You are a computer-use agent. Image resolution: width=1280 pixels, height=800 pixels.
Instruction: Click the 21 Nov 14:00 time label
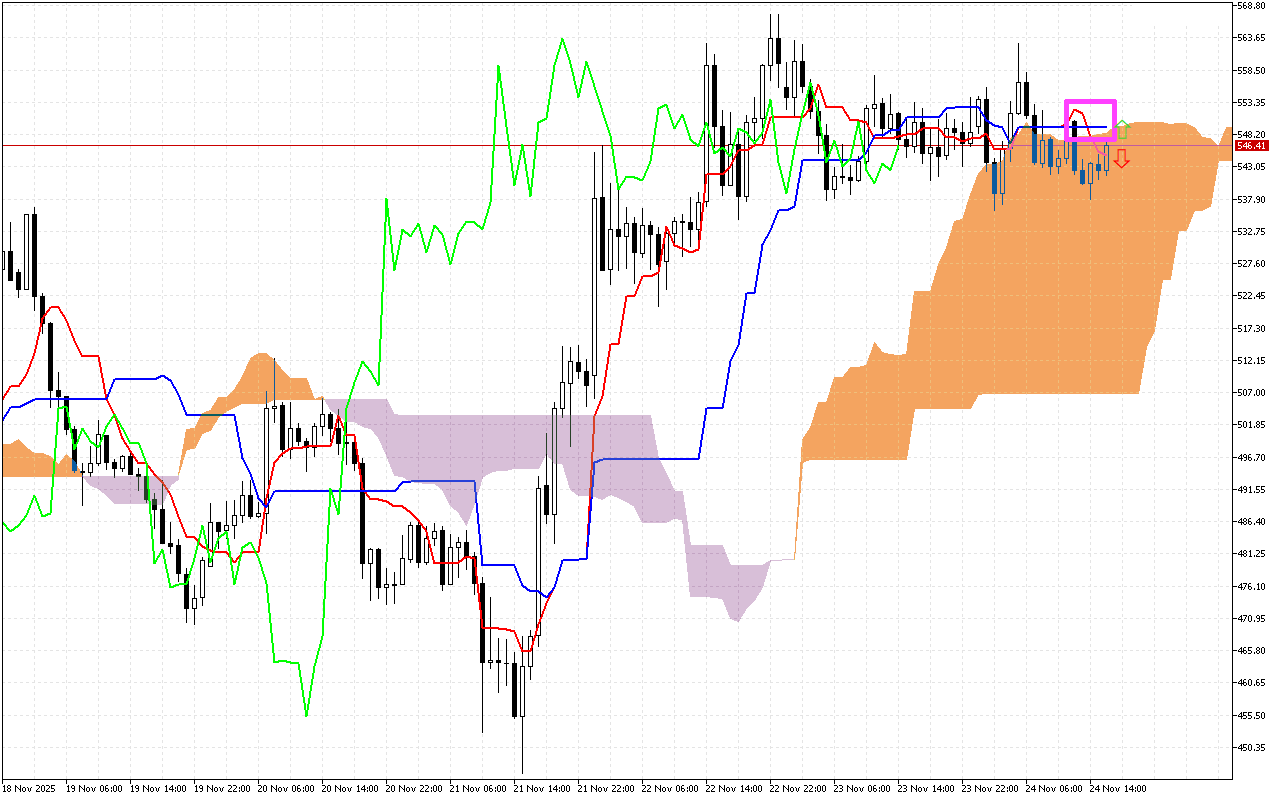[x=543, y=789]
